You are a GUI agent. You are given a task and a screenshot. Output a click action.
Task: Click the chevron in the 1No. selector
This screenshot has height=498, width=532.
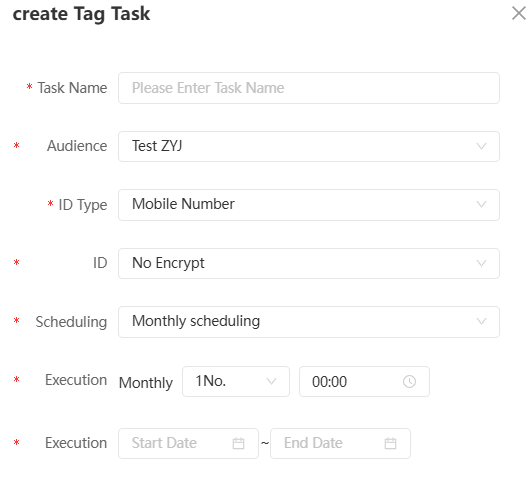click(x=271, y=381)
